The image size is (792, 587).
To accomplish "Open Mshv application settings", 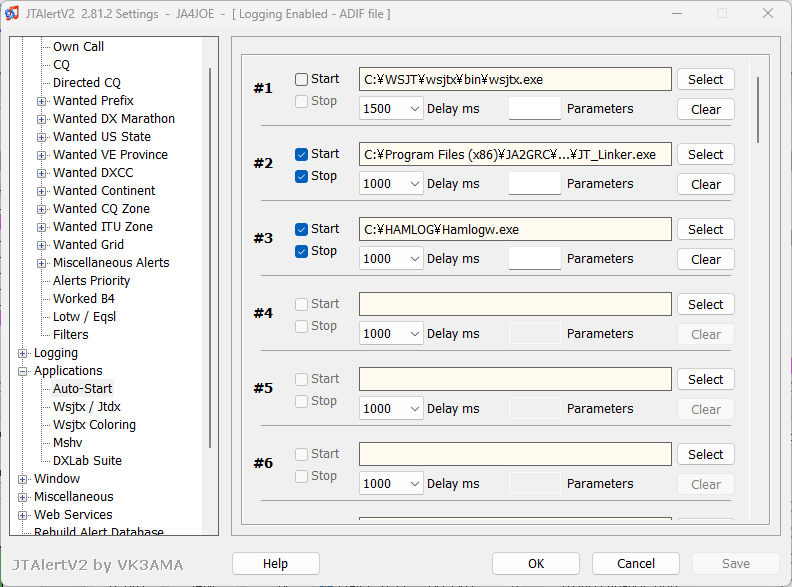I will (68, 443).
